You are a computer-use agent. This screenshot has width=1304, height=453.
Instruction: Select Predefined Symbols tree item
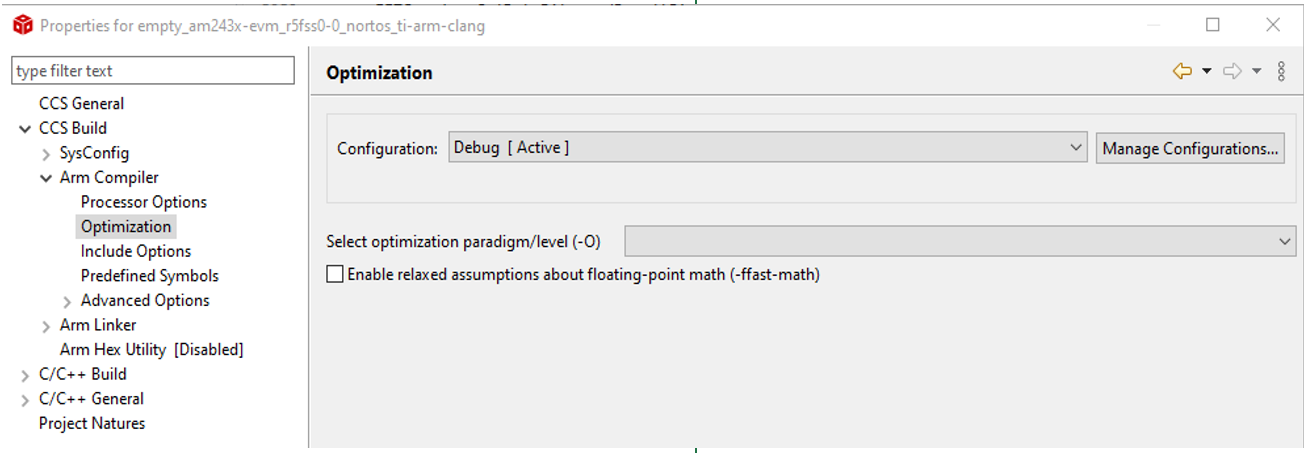click(150, 276)
